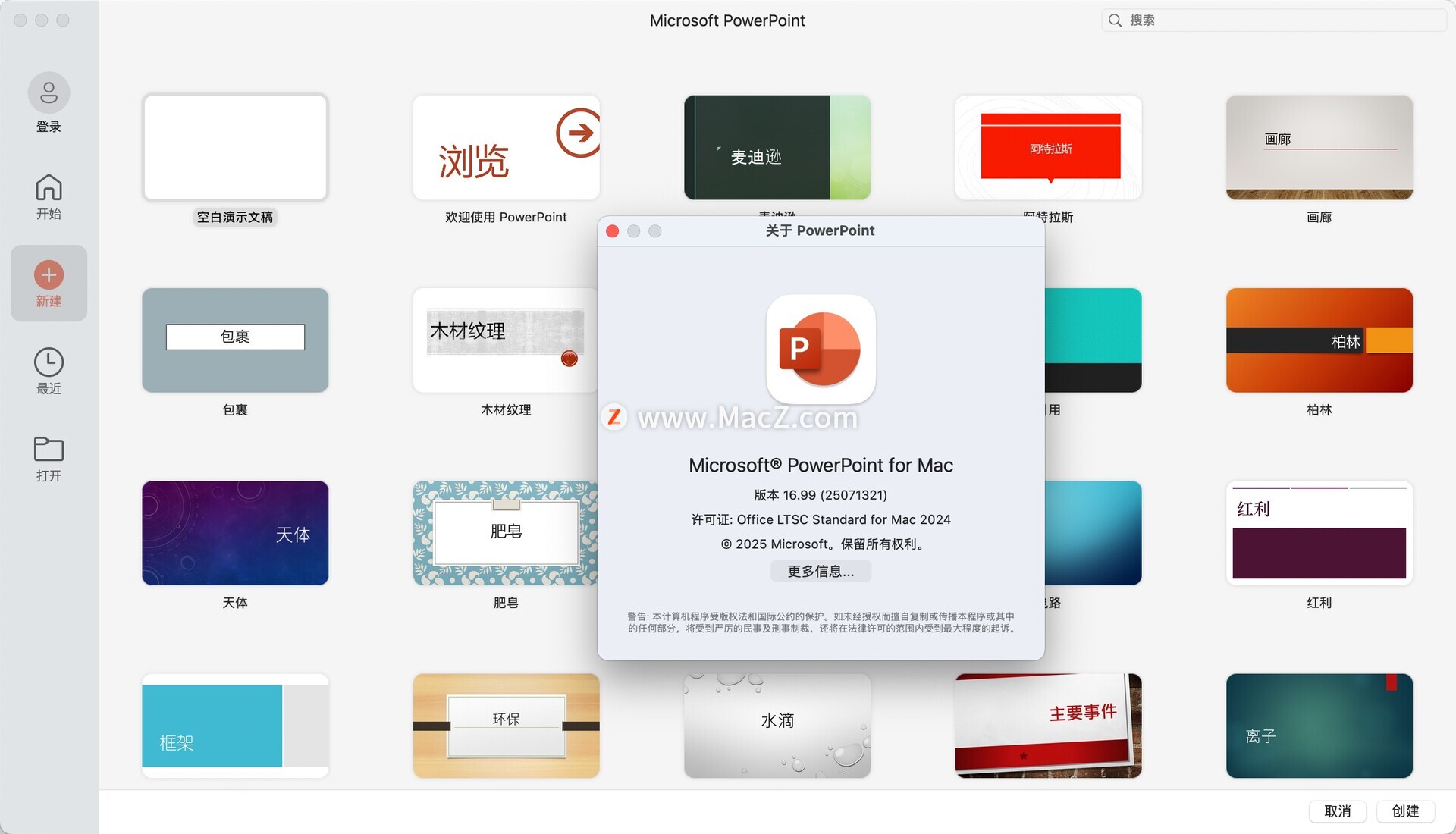
Task: Close the 关于 PowerPoint dialog
Action: (x=613, y=231)
